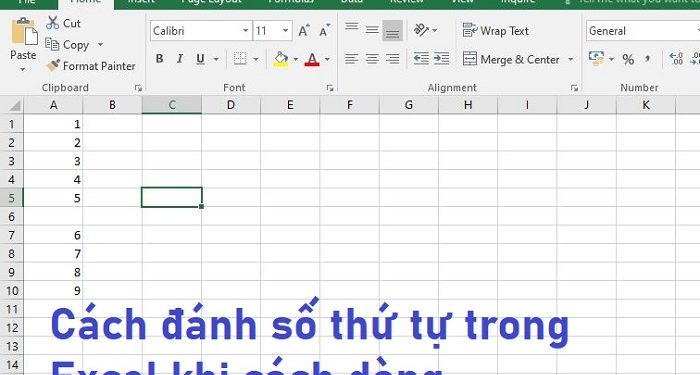
Task: Open the Copy dropdown arrow
Action: (x=100, y=45)
